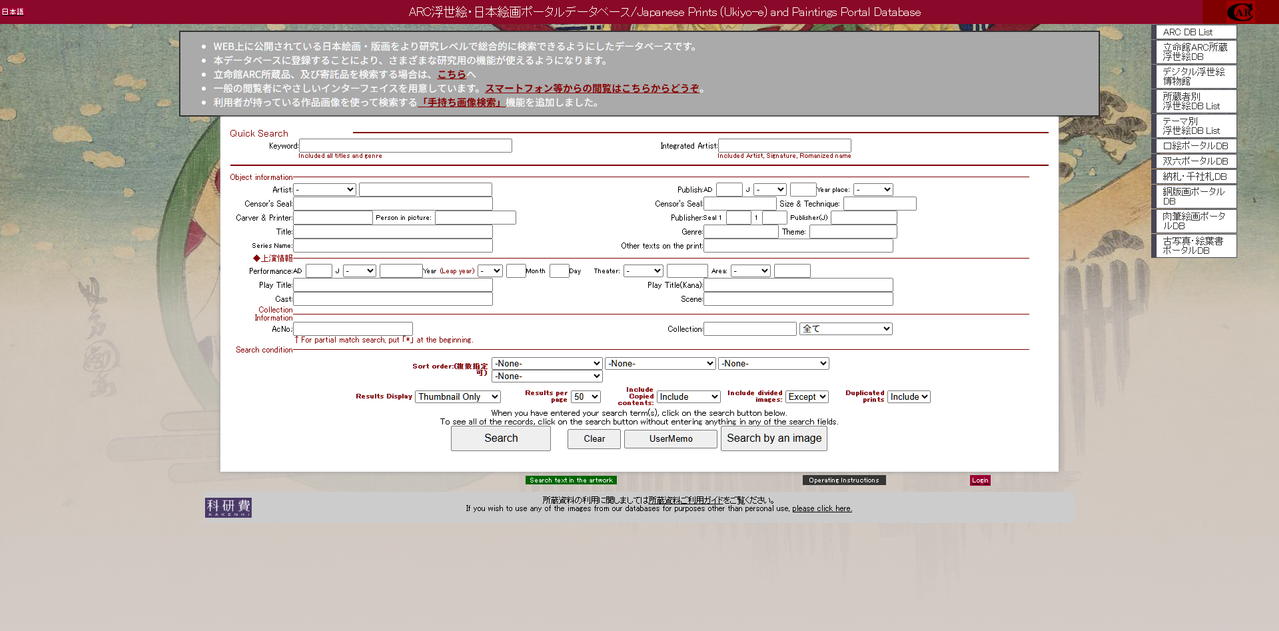Click the AcNo input field

pos(353,329)
